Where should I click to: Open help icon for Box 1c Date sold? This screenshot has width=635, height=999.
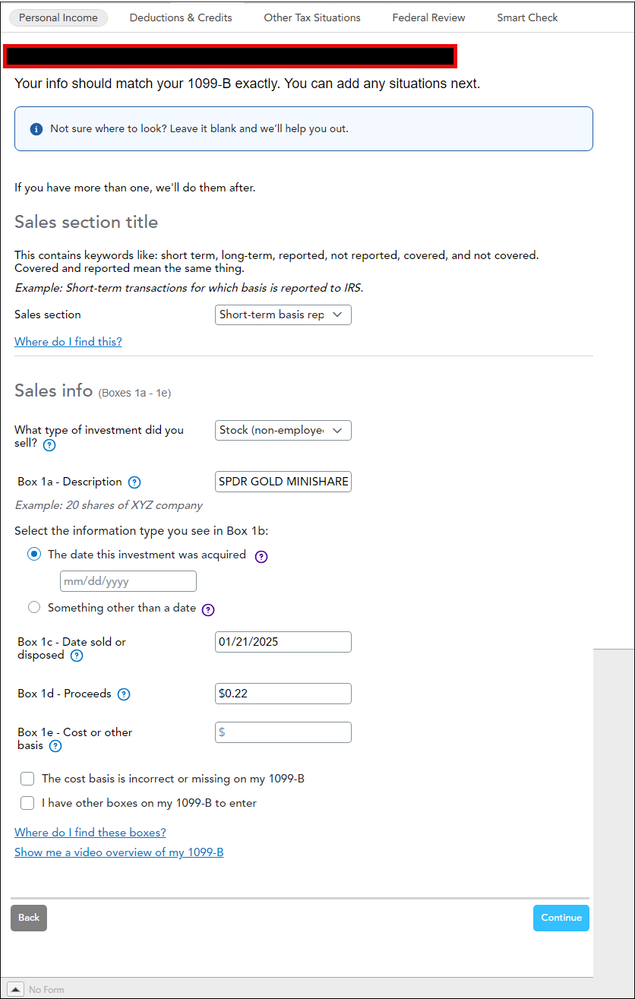pyautogui.click(x=76, y=656)
